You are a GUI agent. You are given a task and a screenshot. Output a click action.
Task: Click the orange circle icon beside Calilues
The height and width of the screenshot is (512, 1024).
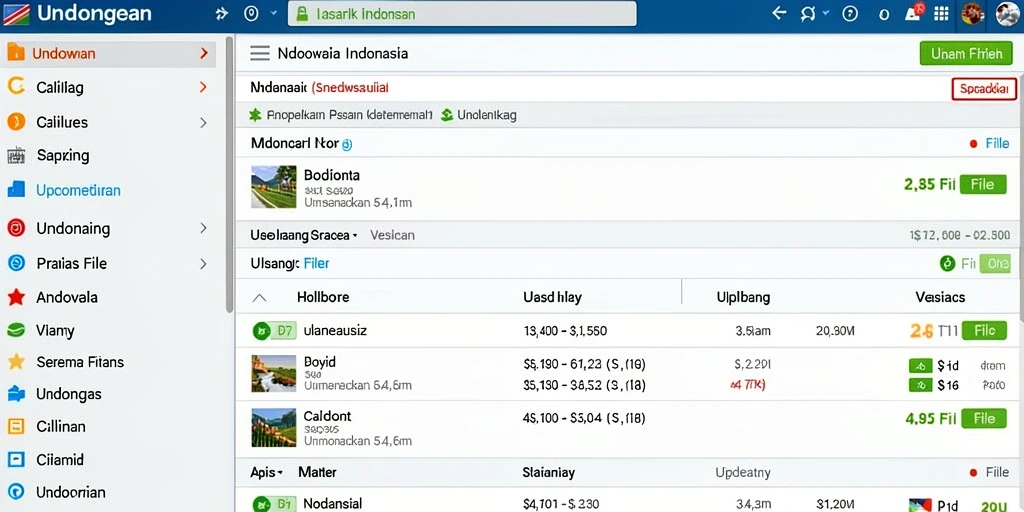pyautogui.click(x=16, y=121)
